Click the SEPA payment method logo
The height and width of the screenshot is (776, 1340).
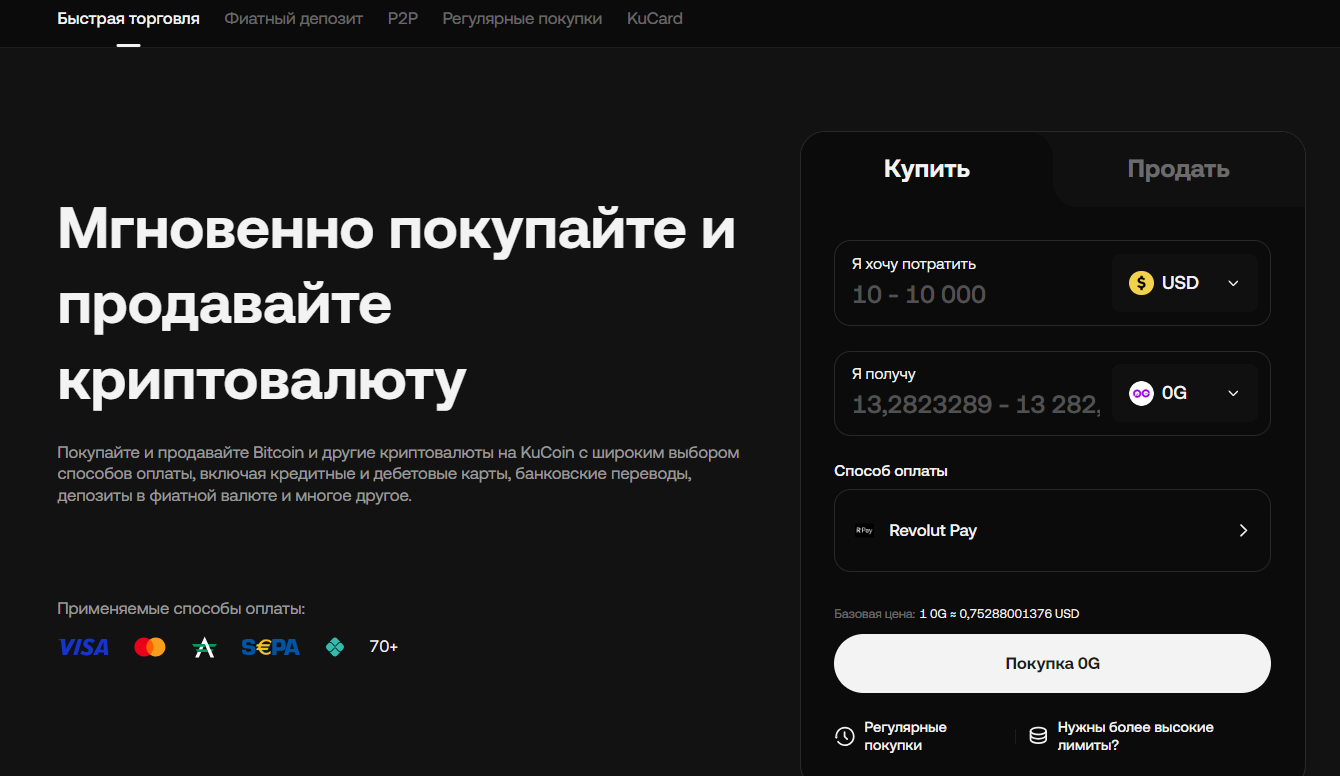coord(270,646)
